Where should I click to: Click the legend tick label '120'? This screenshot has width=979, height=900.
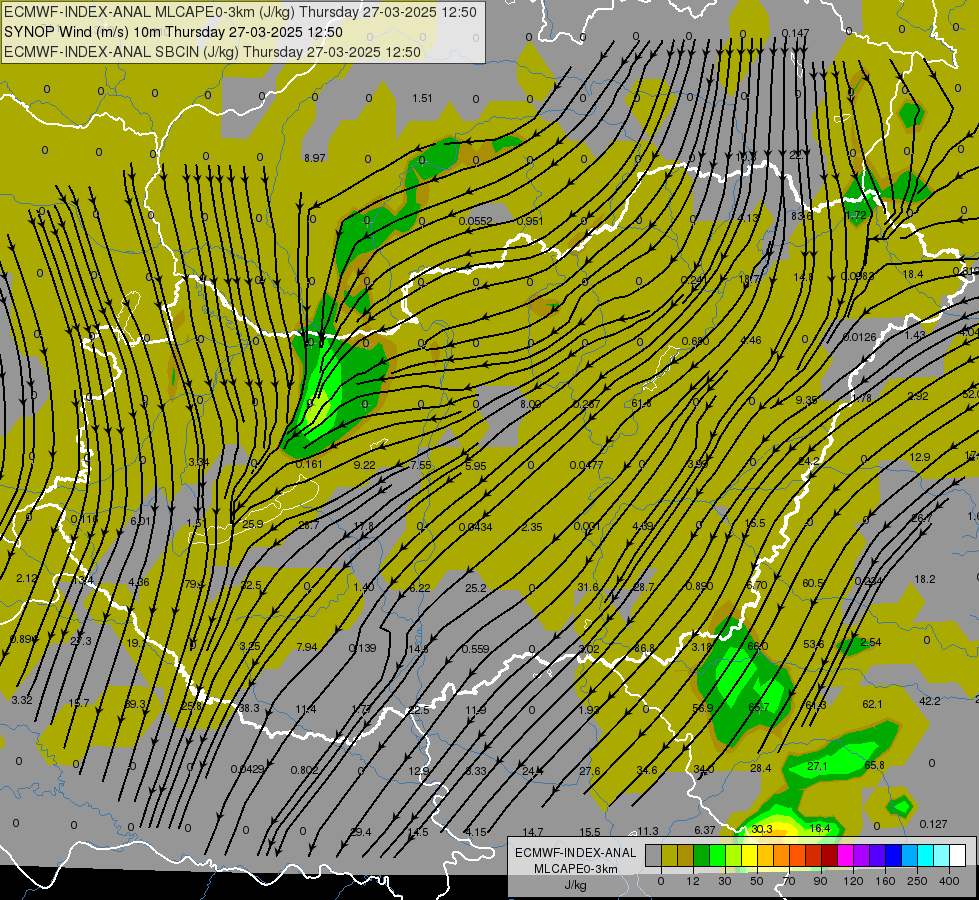(x=853, y=881)
